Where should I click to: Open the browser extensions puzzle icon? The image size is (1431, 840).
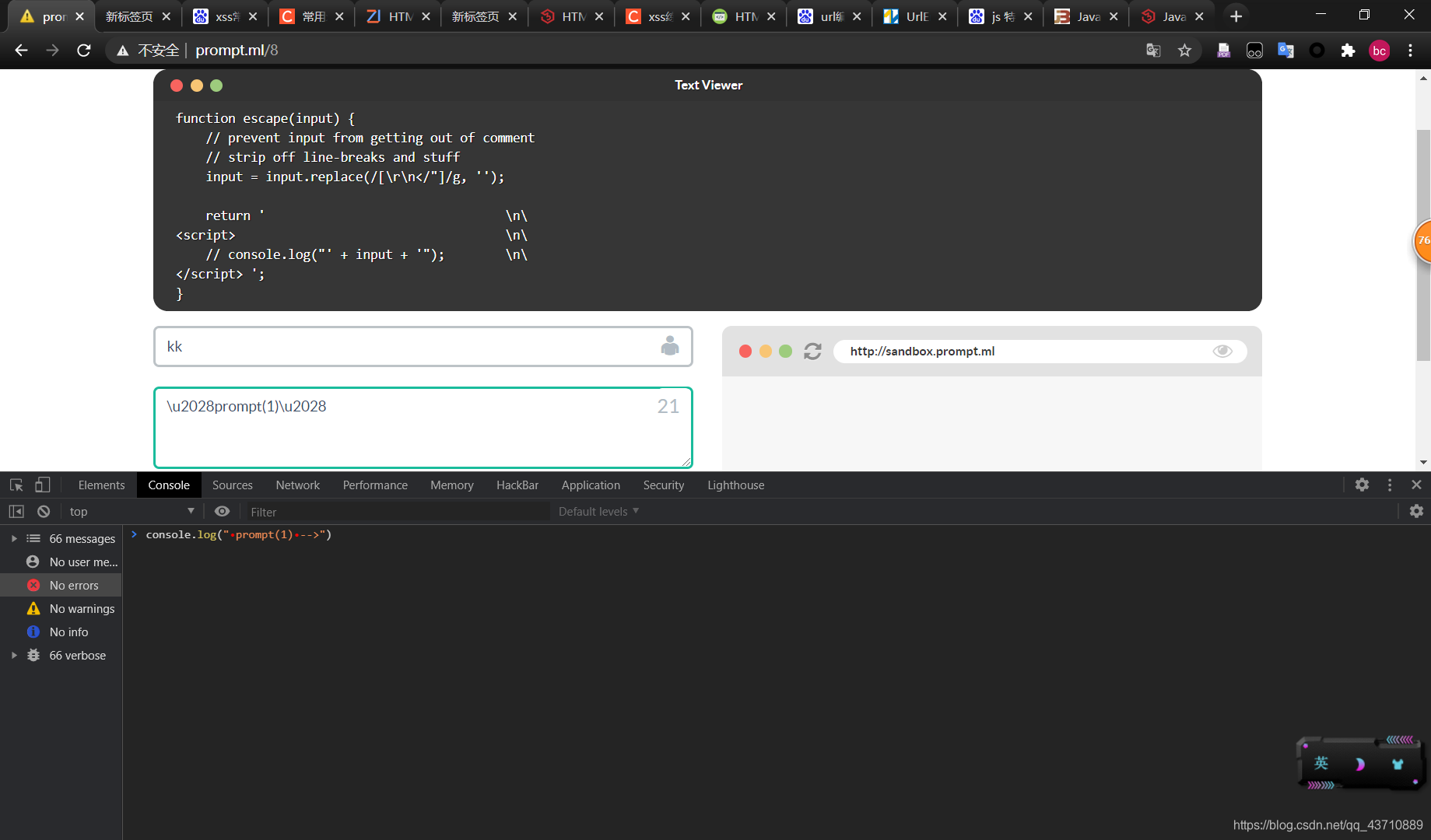(x=1348, y=51)
